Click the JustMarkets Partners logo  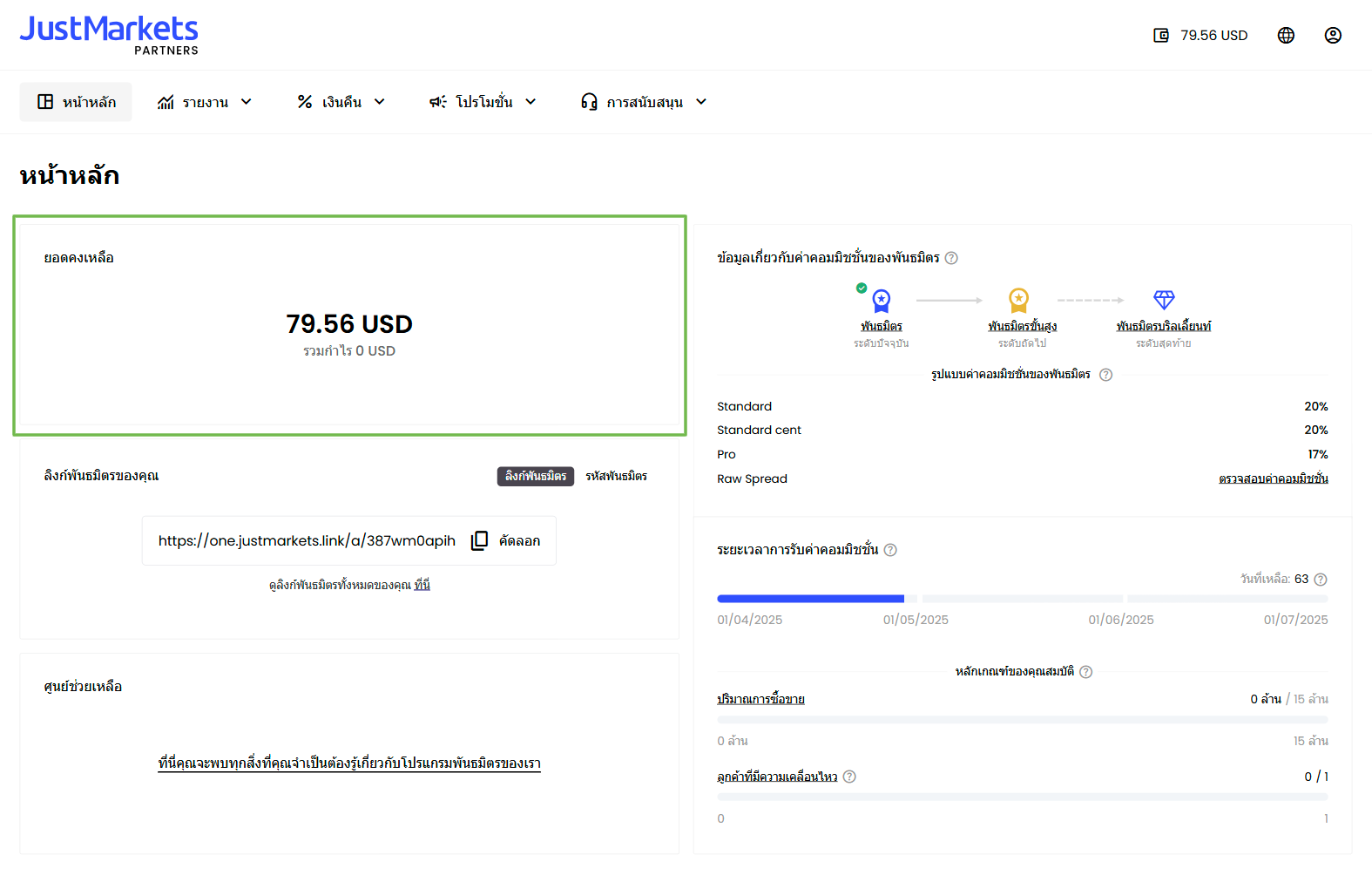click(109, 35)
